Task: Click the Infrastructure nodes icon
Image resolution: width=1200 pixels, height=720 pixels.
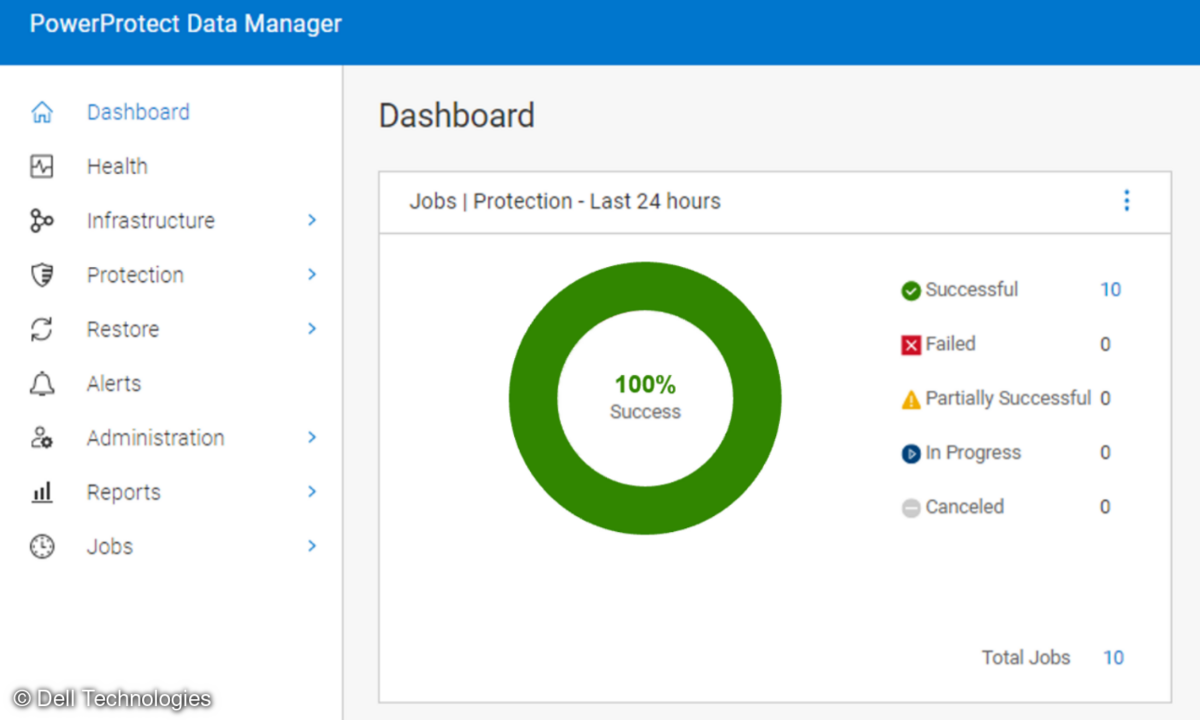Action: 42,221
